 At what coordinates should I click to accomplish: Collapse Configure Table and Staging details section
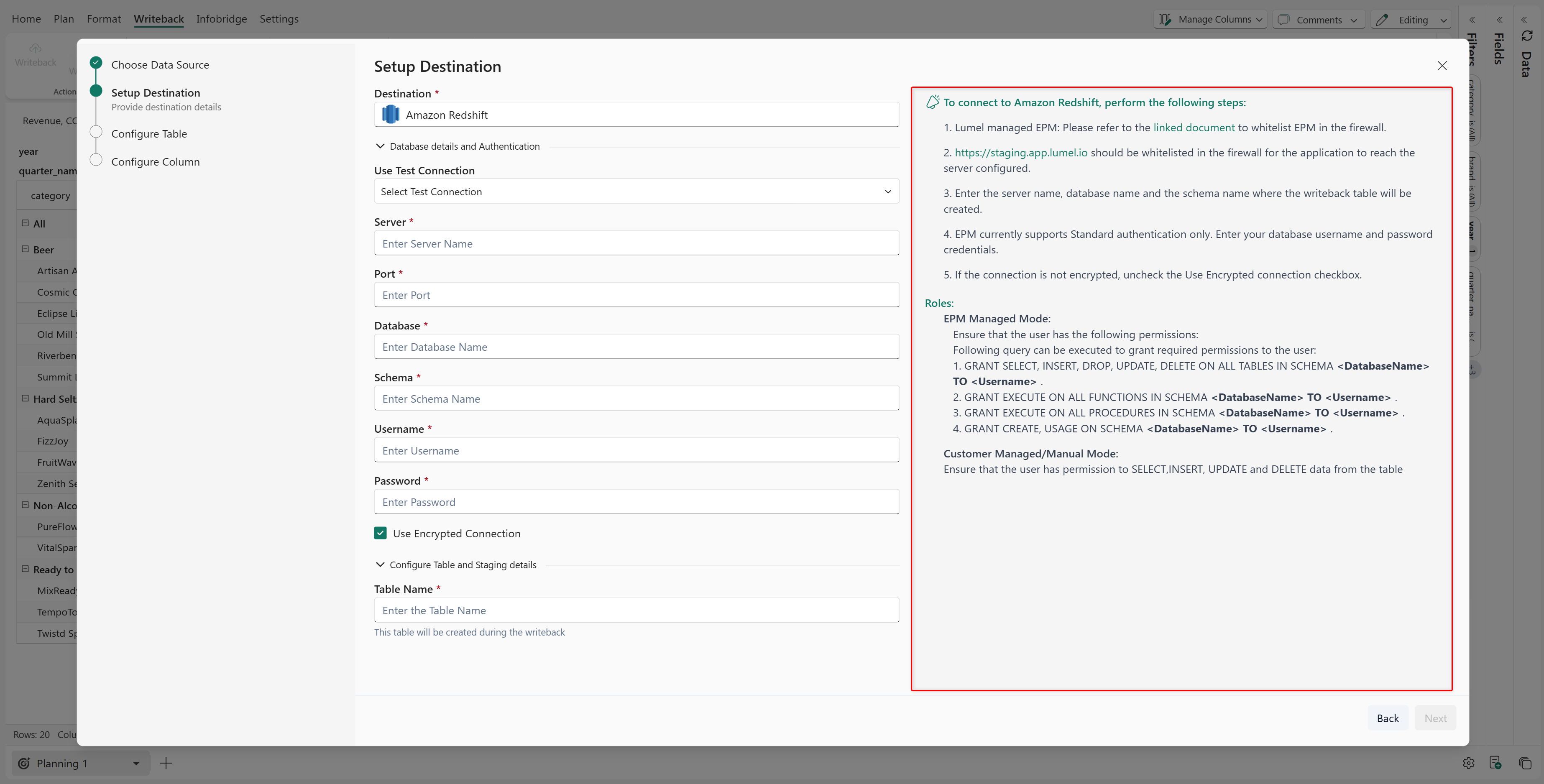380,564
